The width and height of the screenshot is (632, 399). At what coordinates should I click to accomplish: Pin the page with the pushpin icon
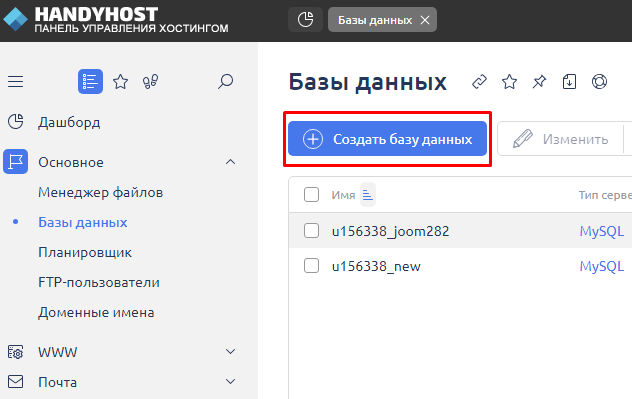(539, 82)
